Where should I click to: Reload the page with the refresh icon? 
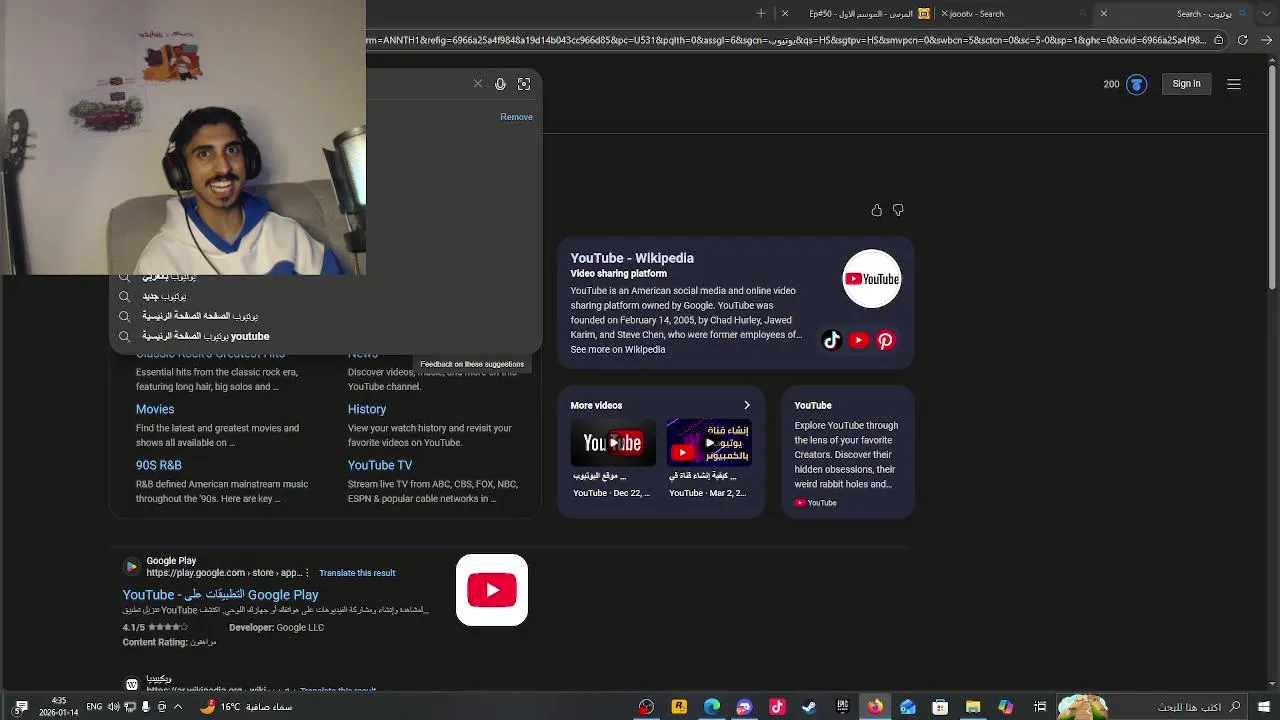click(x=1243, y=40)
